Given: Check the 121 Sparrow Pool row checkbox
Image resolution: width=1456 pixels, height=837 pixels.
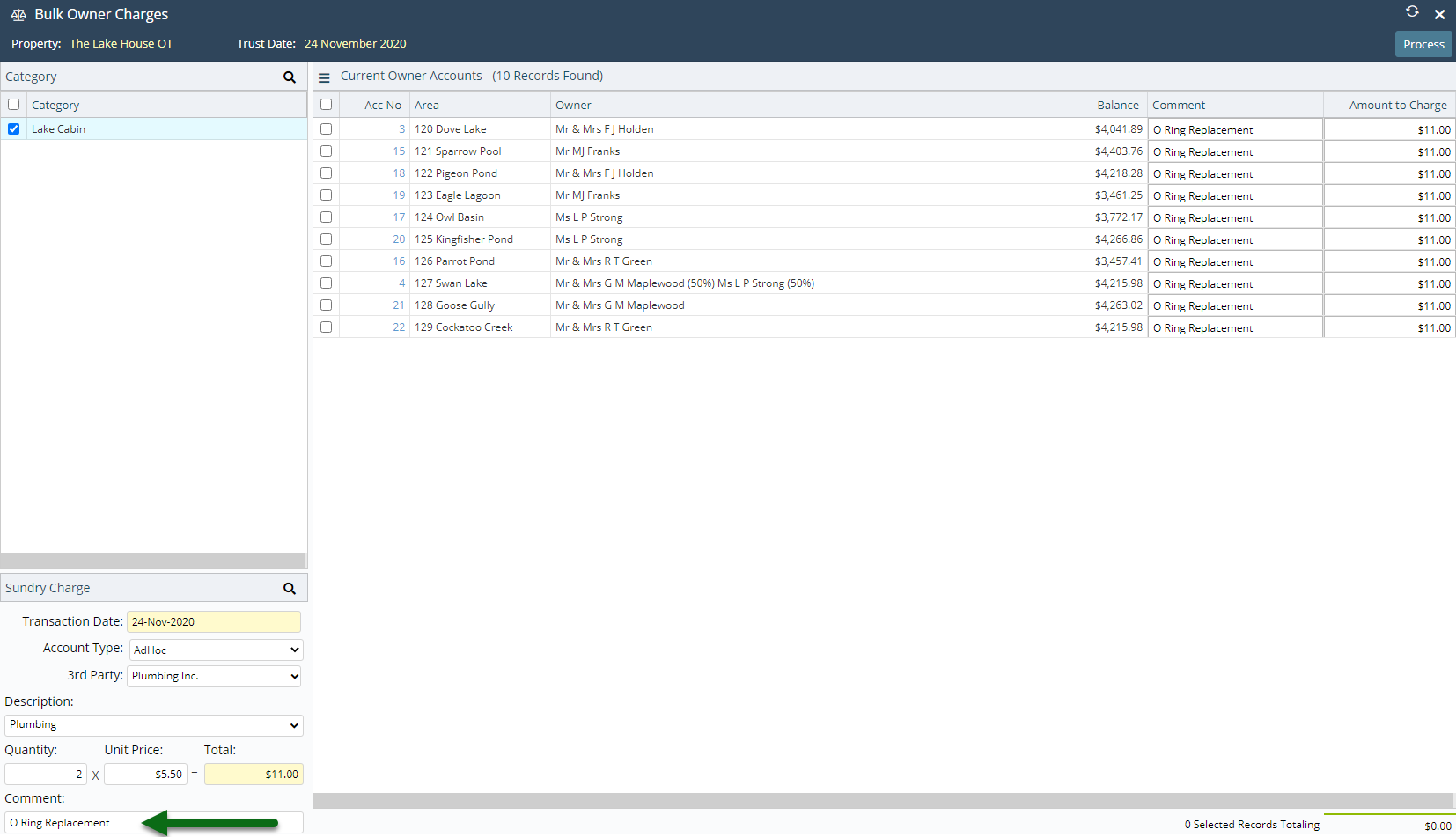Looking at the screenshot, I should pos(326,151).
